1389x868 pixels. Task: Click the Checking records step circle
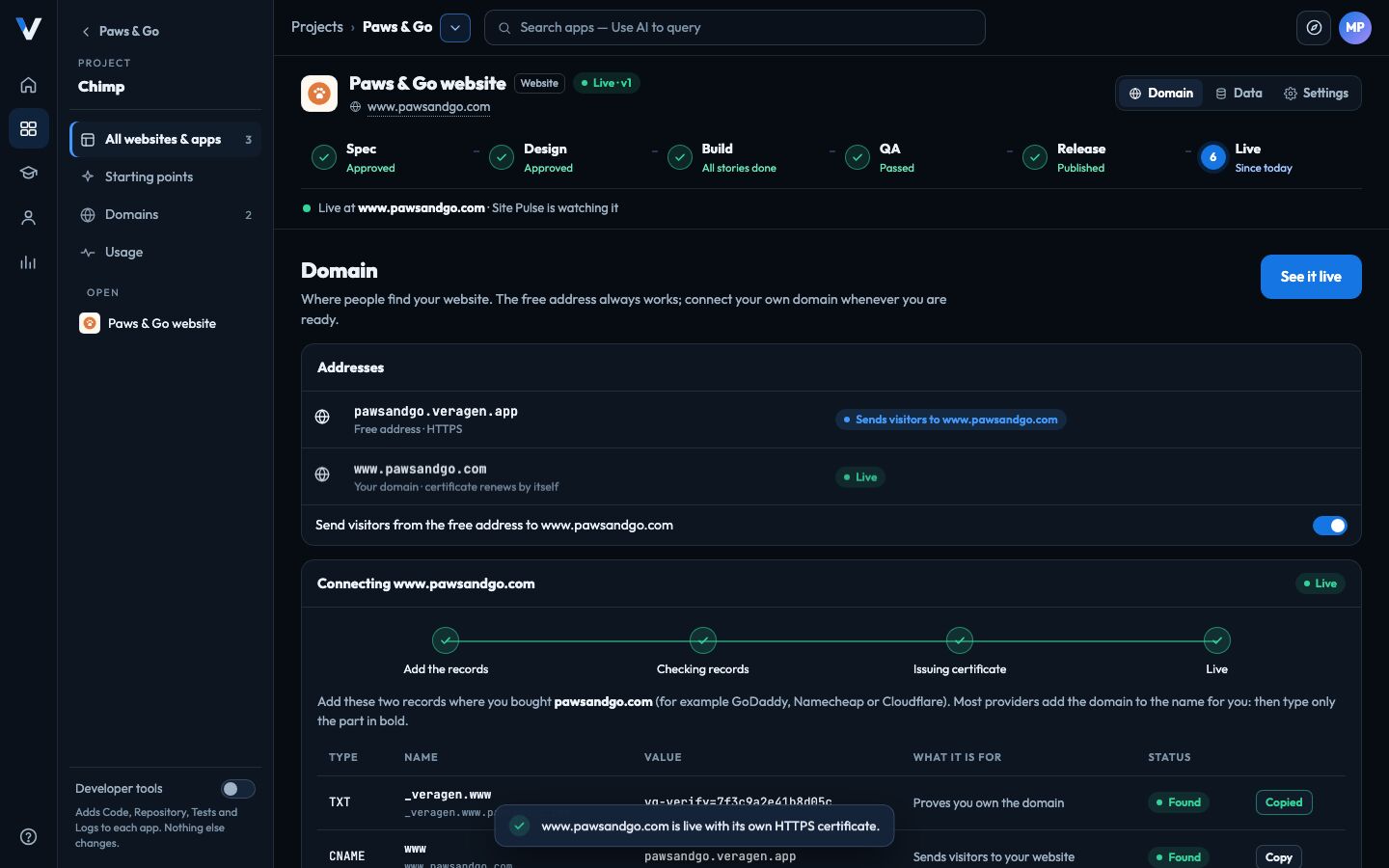703,640
